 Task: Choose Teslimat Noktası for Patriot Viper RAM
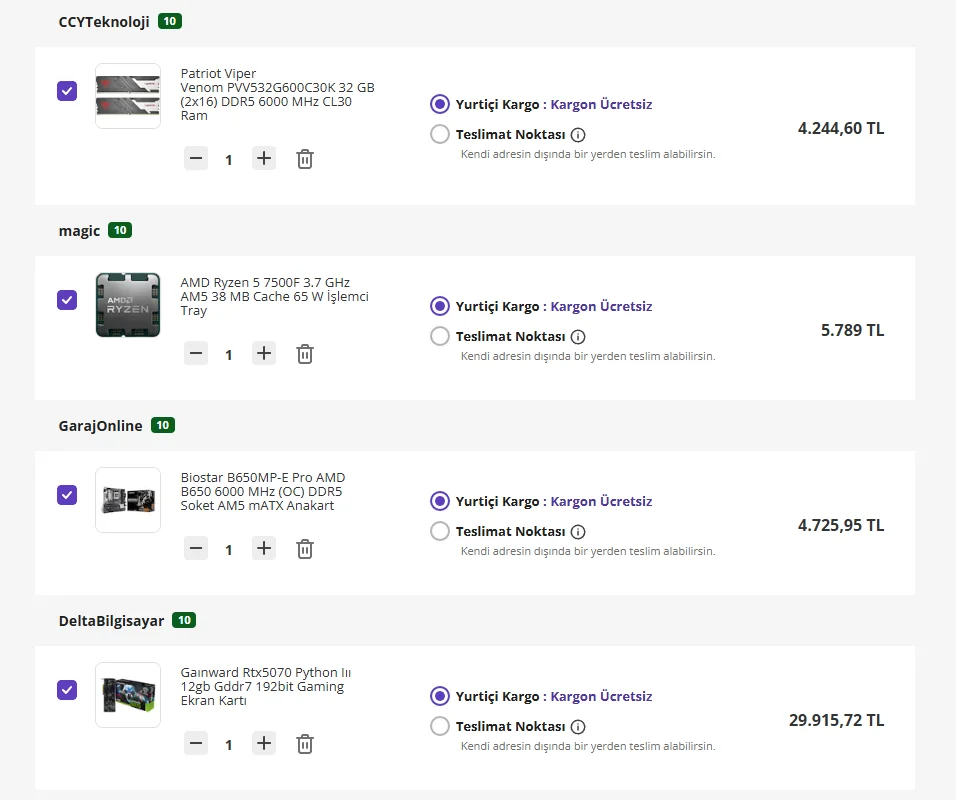pyautogui.click(x=440, y=134)
